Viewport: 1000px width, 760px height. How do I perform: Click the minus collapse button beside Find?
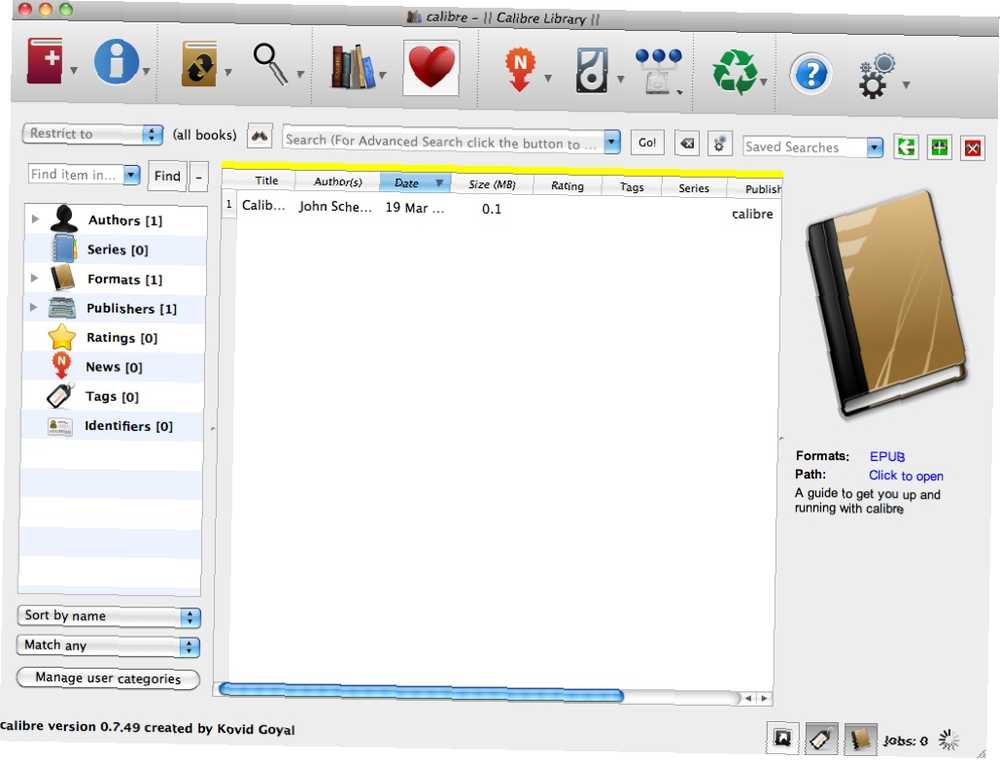coord(198,177)
